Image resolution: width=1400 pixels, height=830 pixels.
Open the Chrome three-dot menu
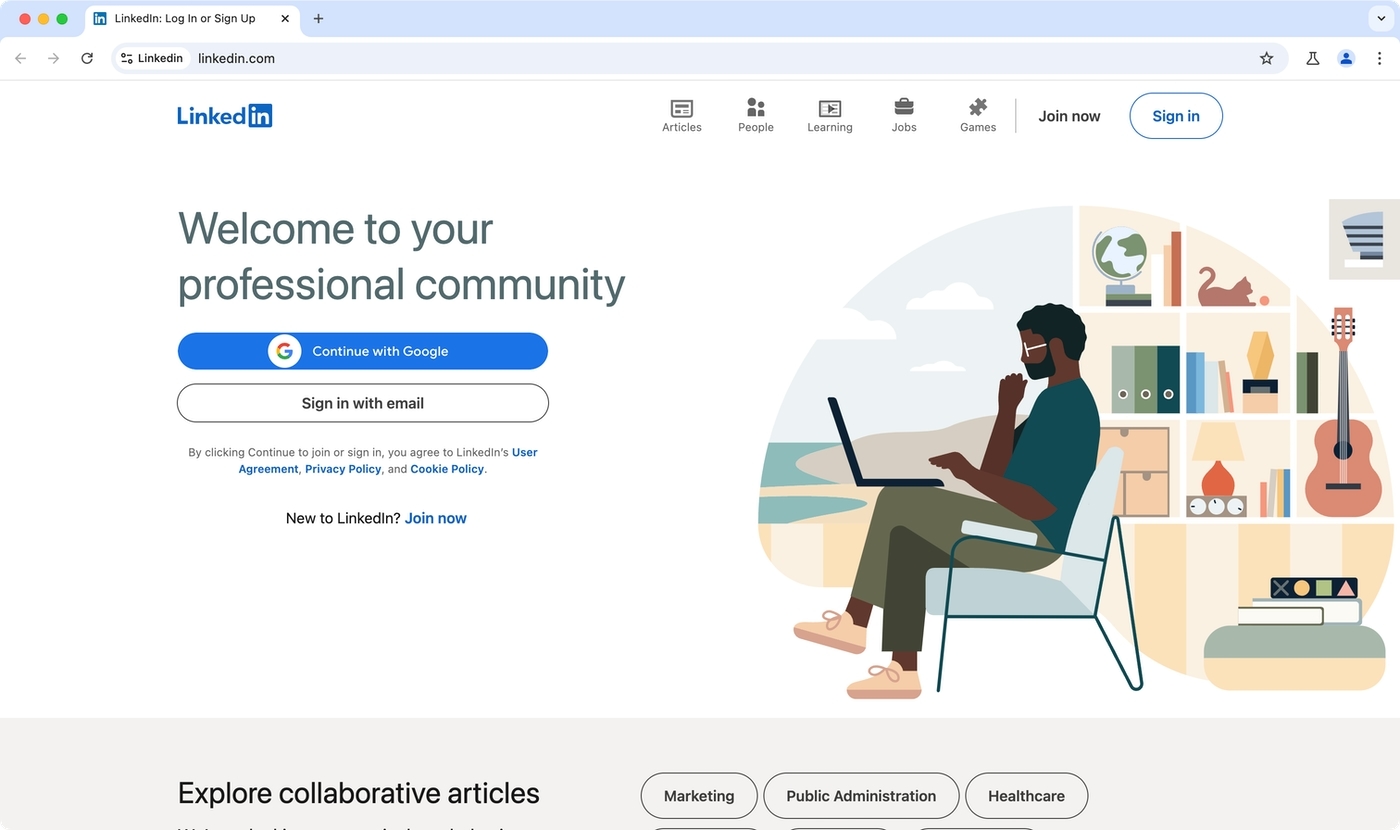tap(1379, 58)
